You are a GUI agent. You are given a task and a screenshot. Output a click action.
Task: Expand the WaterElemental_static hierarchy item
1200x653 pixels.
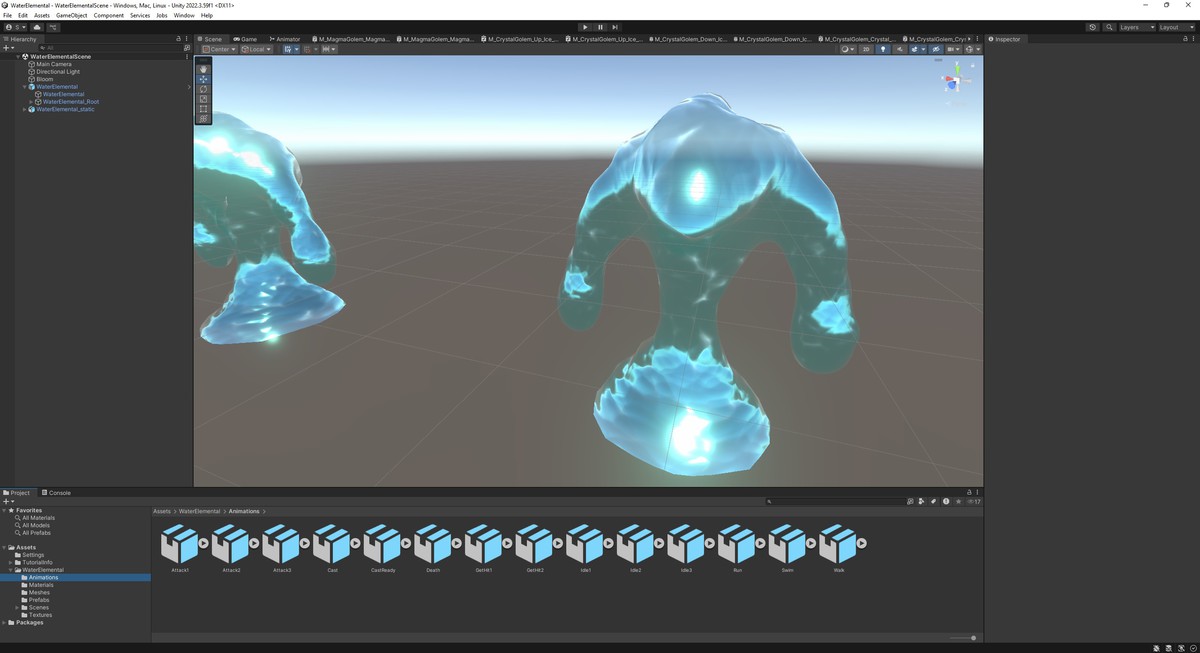(x=24, y=109)
